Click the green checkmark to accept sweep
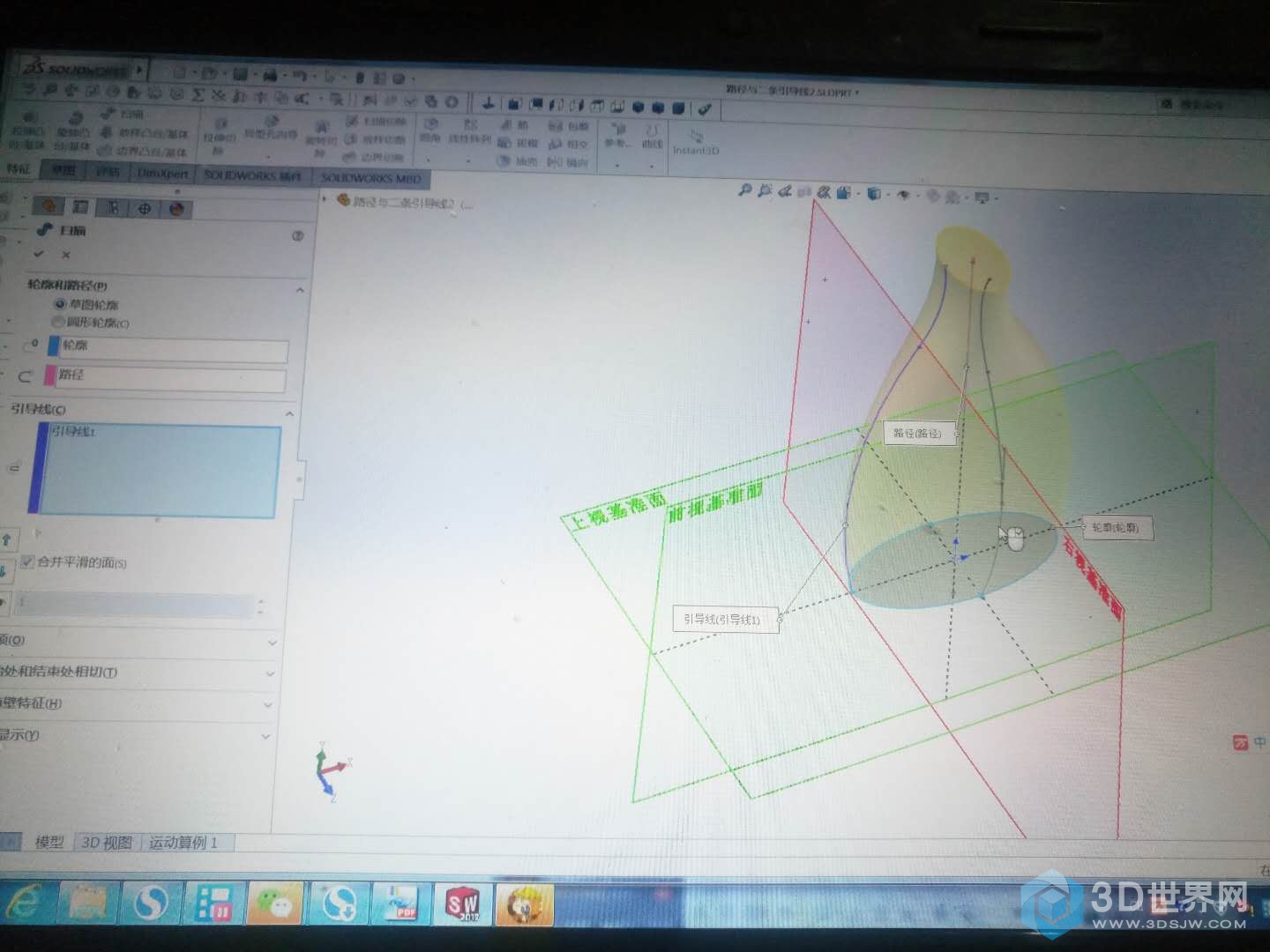This screenshot has height=952, width=1270. tap(38, 254)
